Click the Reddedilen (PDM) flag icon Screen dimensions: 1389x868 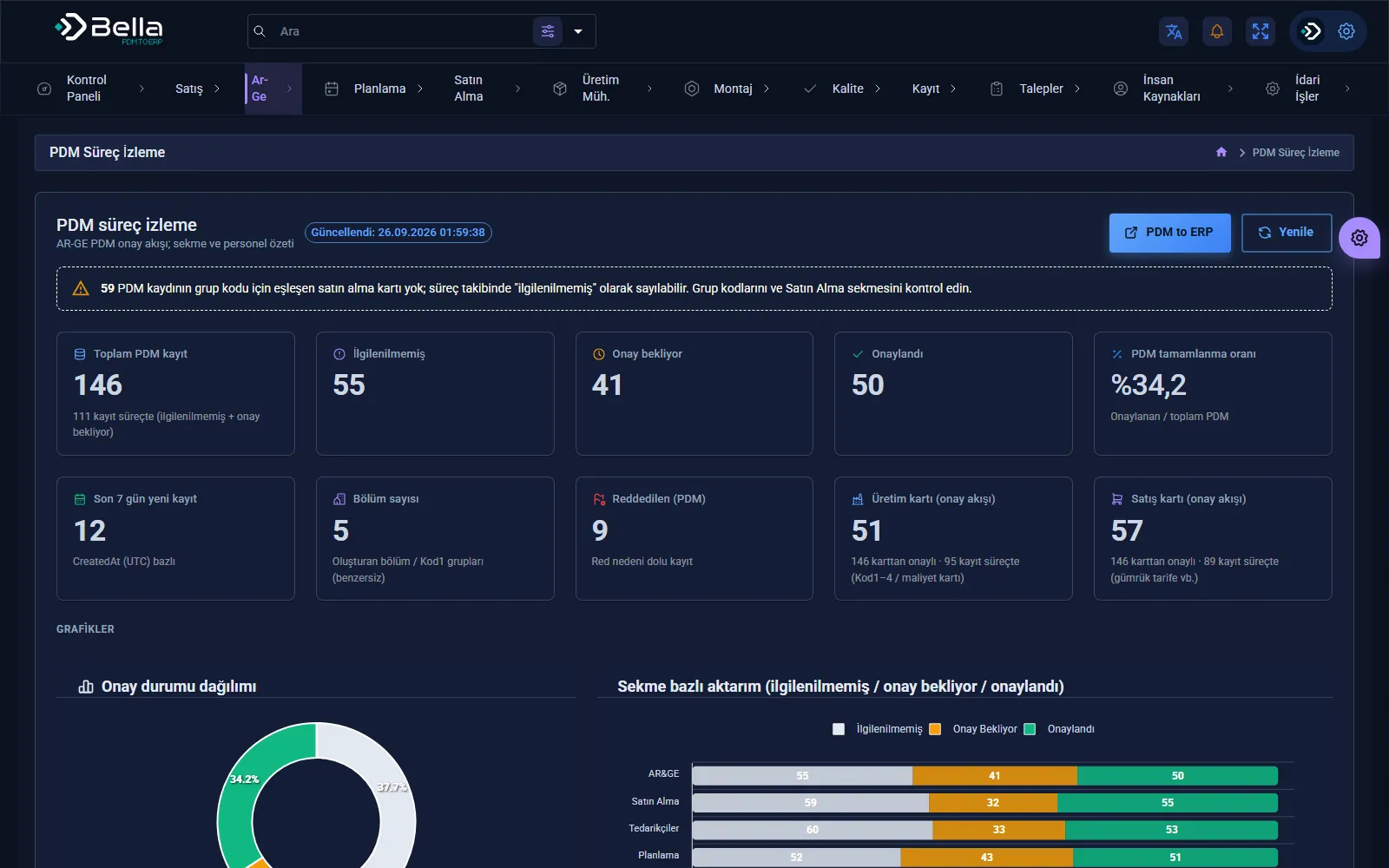coord(599,499)
